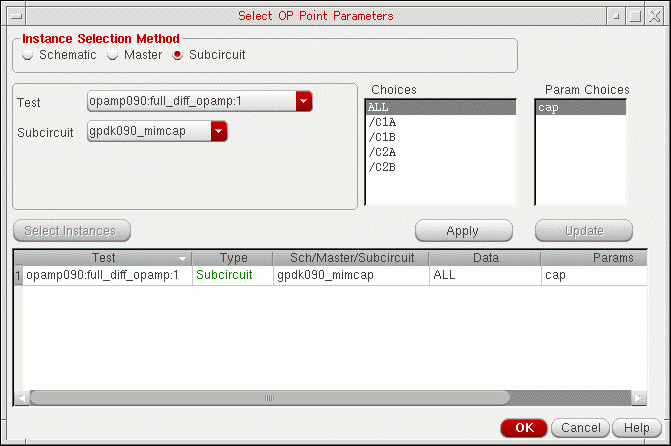Screen dimensions: 671x446
Task: Close the Select OP Point Parameters window
Action: (654, 16)
